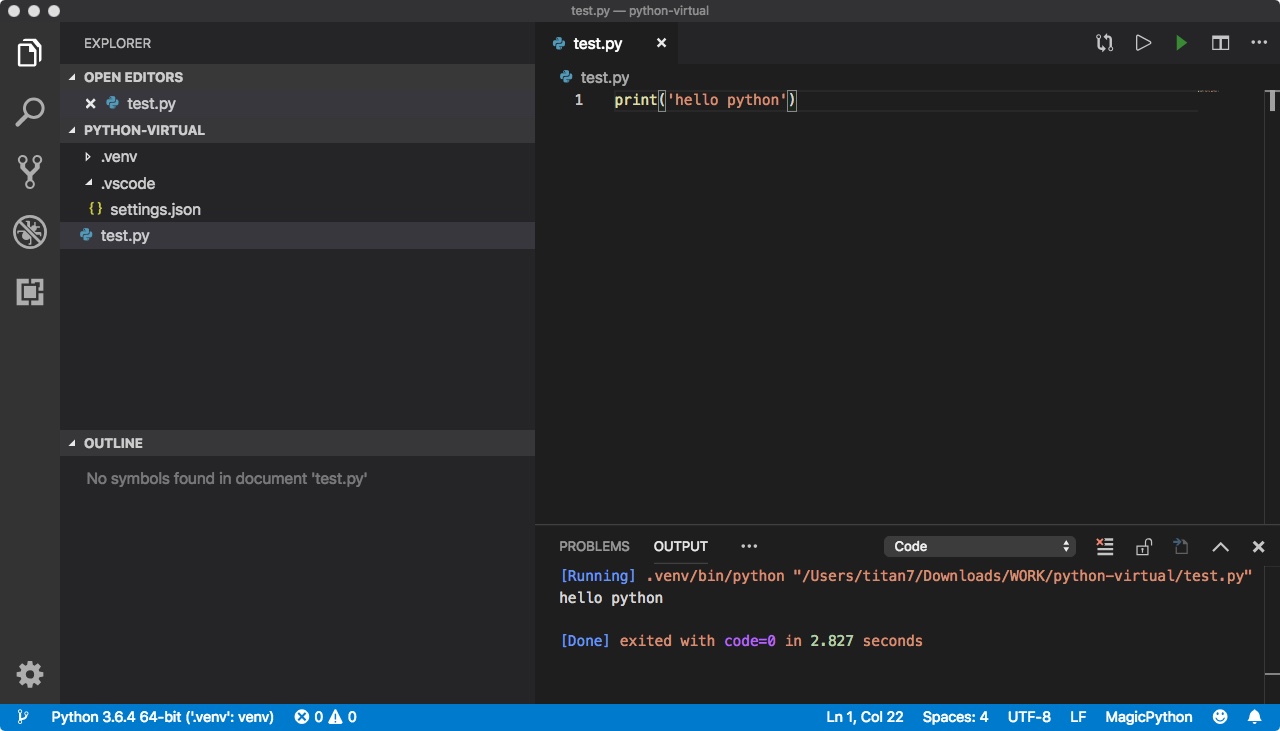This screenshot has width=1280, height=731.
Task: Close the output panel
Action: click(1259, 546)
